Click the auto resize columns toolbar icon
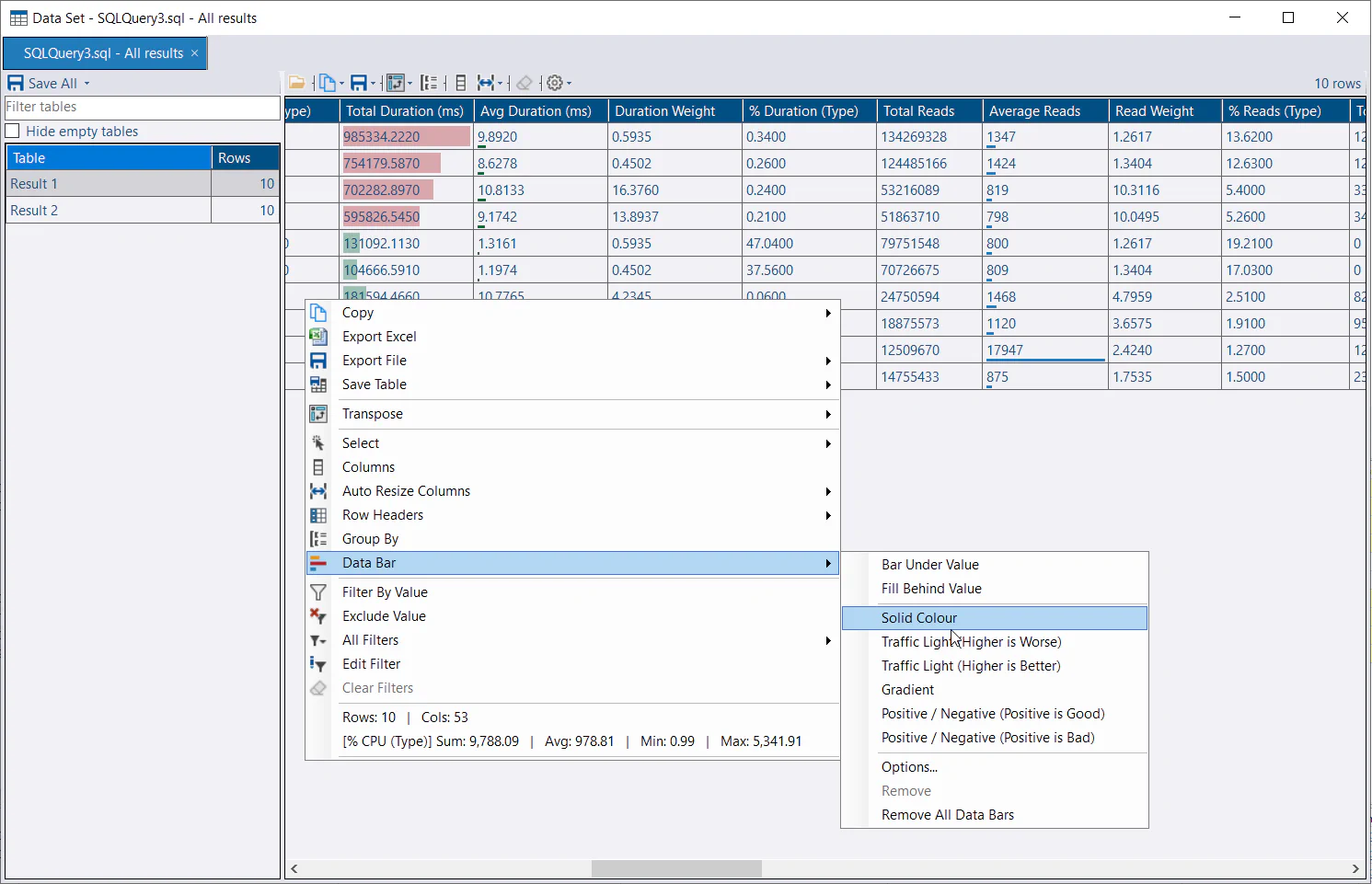 [486, 83]
